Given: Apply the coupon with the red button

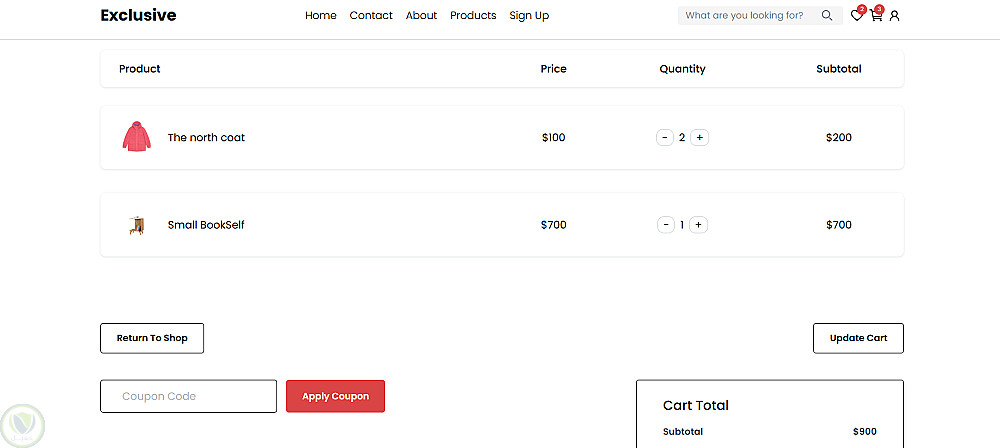Looking at the screenshot, I should [x=335, y=396].
